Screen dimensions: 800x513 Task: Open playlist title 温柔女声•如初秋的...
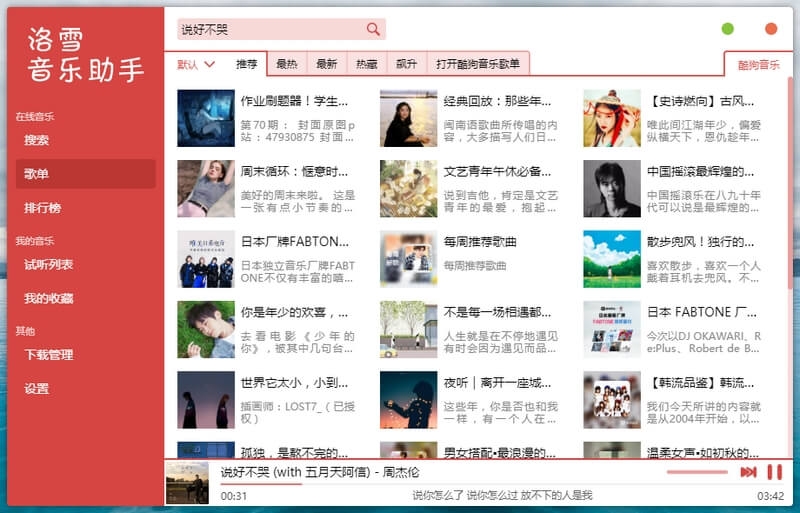(703, 453)
